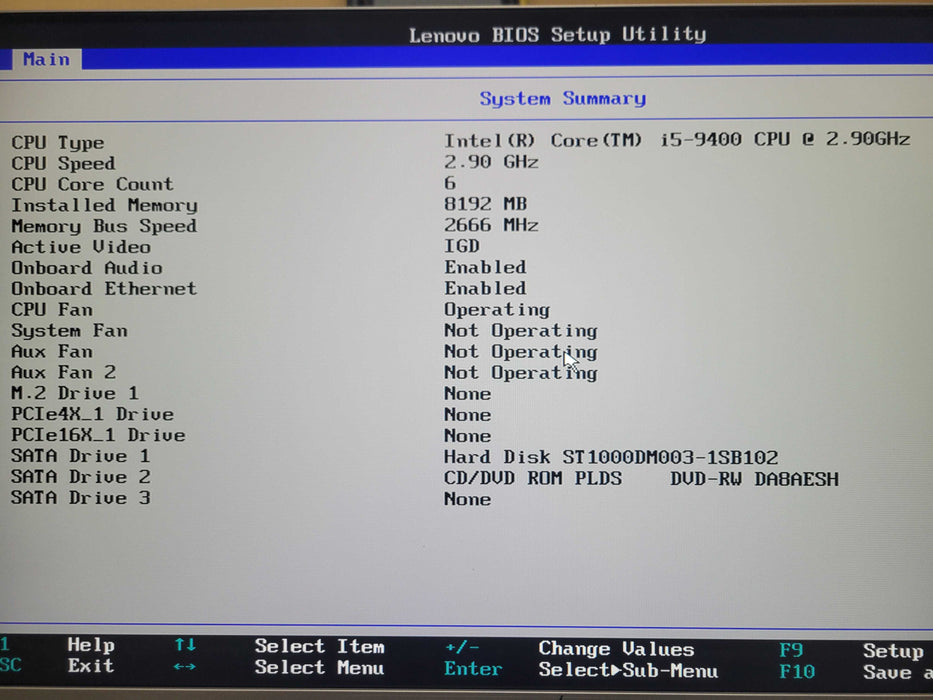Screen dimensions: 933x700
Task: Click the left-right arrows icon
Action: (185, 667)
